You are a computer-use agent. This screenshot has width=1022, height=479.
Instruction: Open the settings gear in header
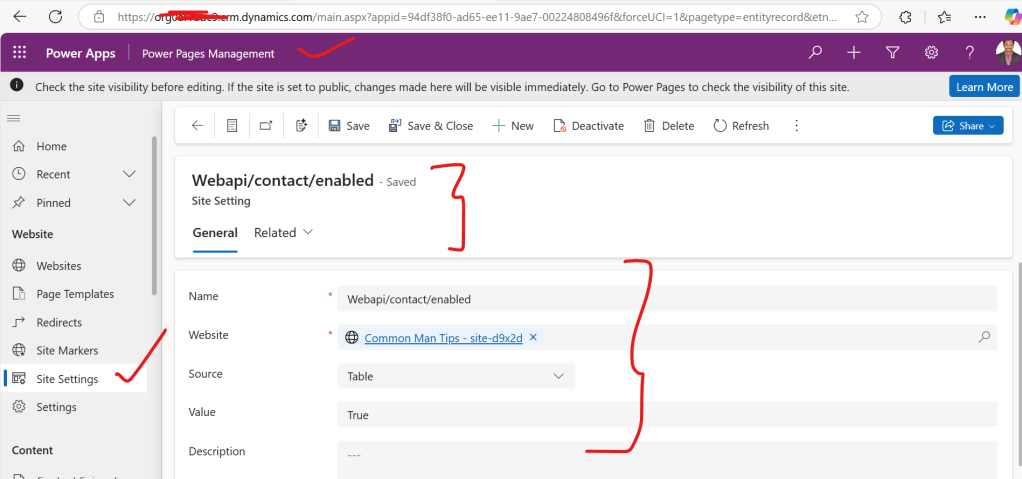[x=931, y=53]
